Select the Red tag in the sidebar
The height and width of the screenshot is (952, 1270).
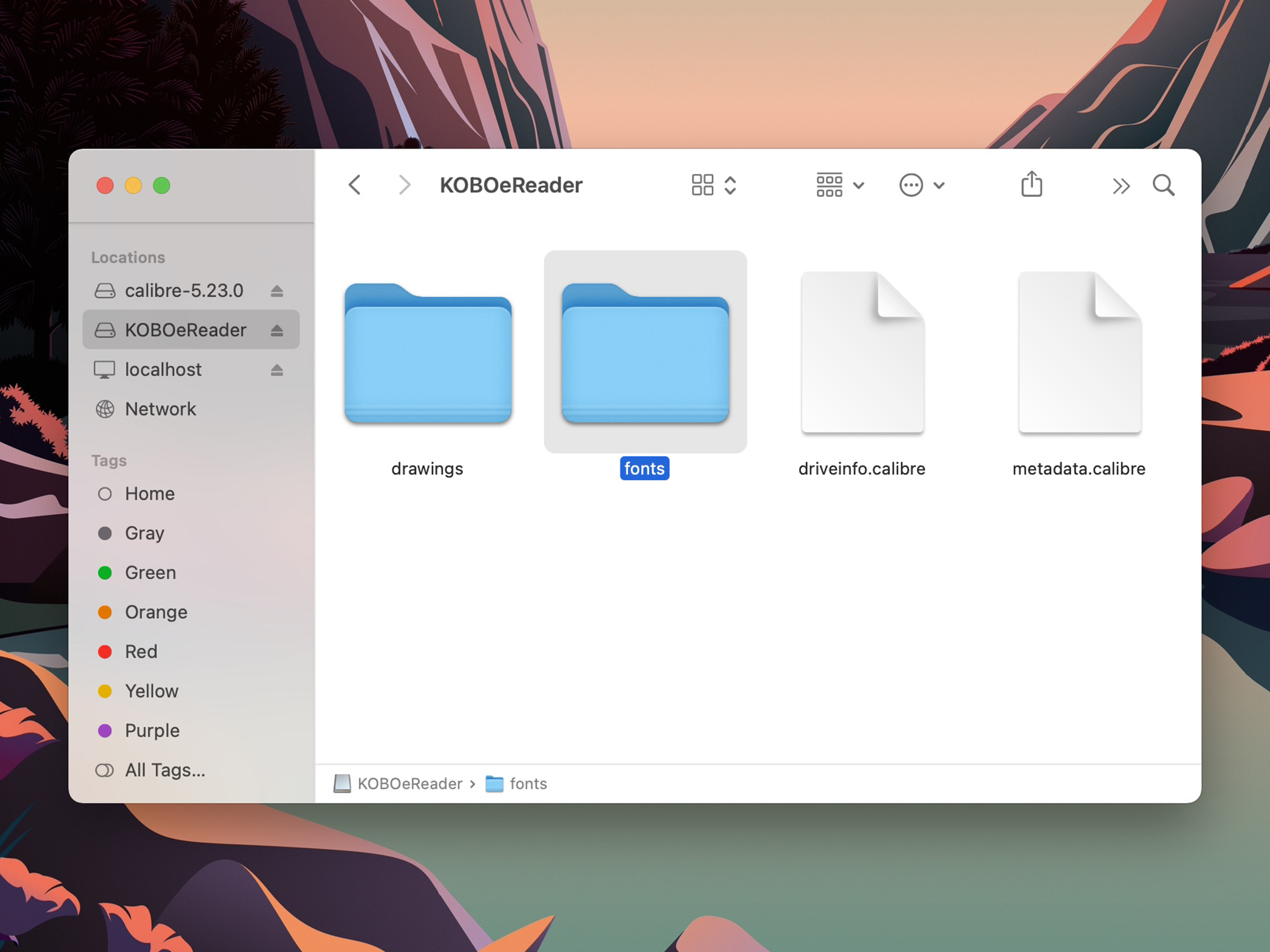141,651
